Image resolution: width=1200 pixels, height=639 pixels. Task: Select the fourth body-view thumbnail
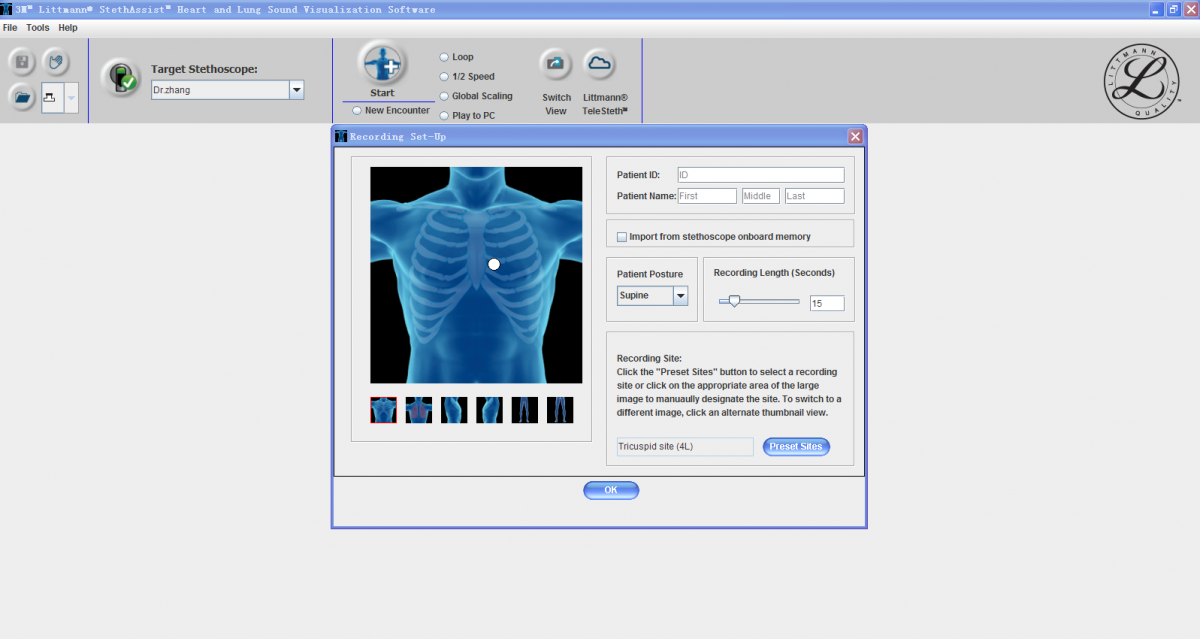[x=490, y=410]
